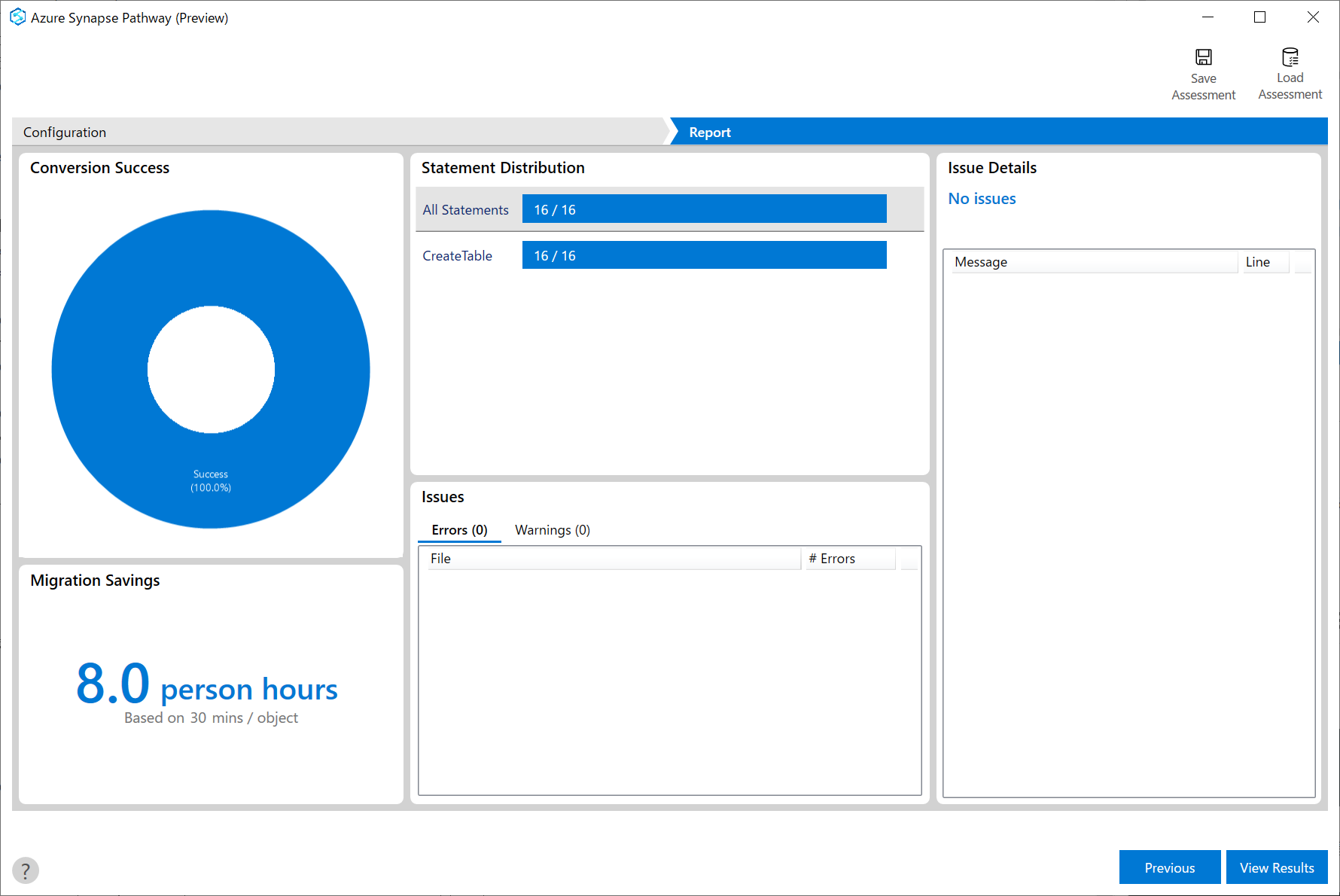1340x896 pixels.
Task: Go back to the Configuration step
Action: (339, 132)
